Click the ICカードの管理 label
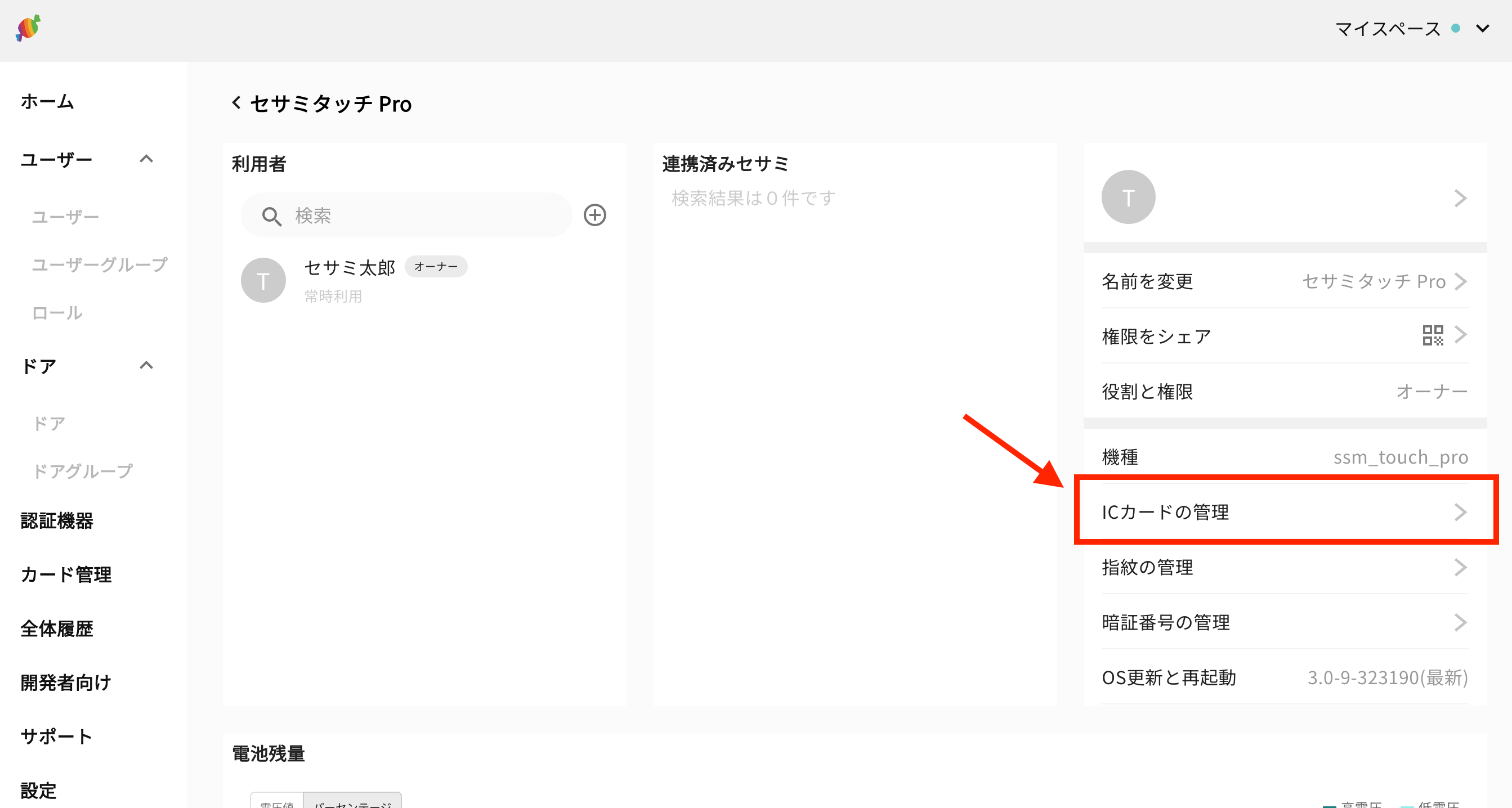This screenshot has height=808, width=1512. coord(1165,512)
